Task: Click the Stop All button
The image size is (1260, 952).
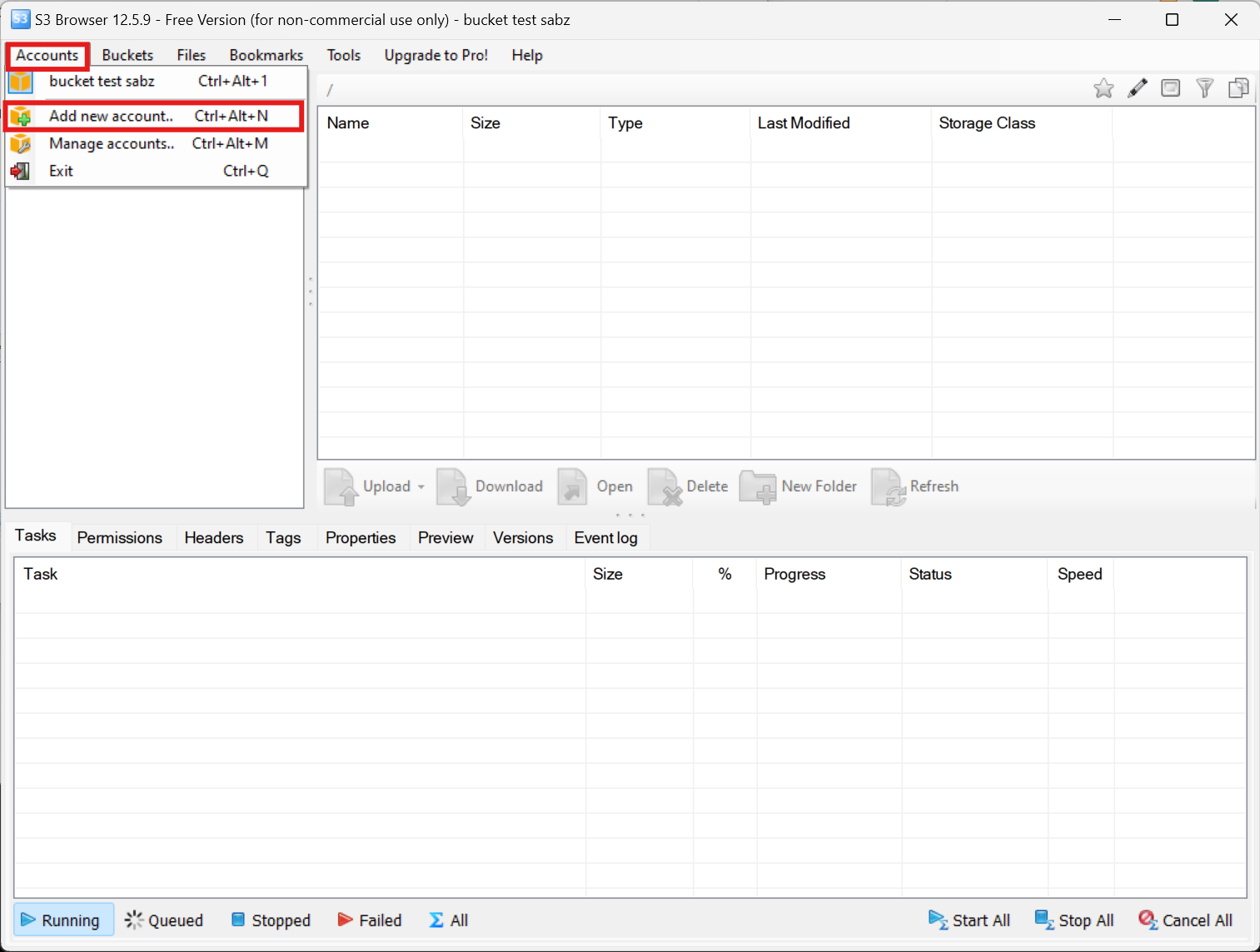Action: pyautogui.click(x=1074, y=920)
